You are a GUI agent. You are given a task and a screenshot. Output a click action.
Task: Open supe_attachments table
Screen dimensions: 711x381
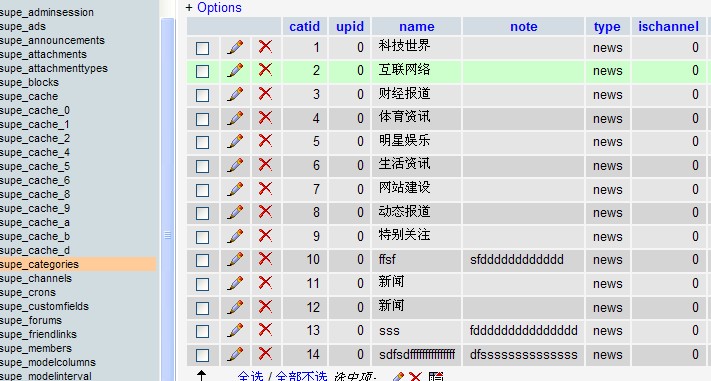43,54
